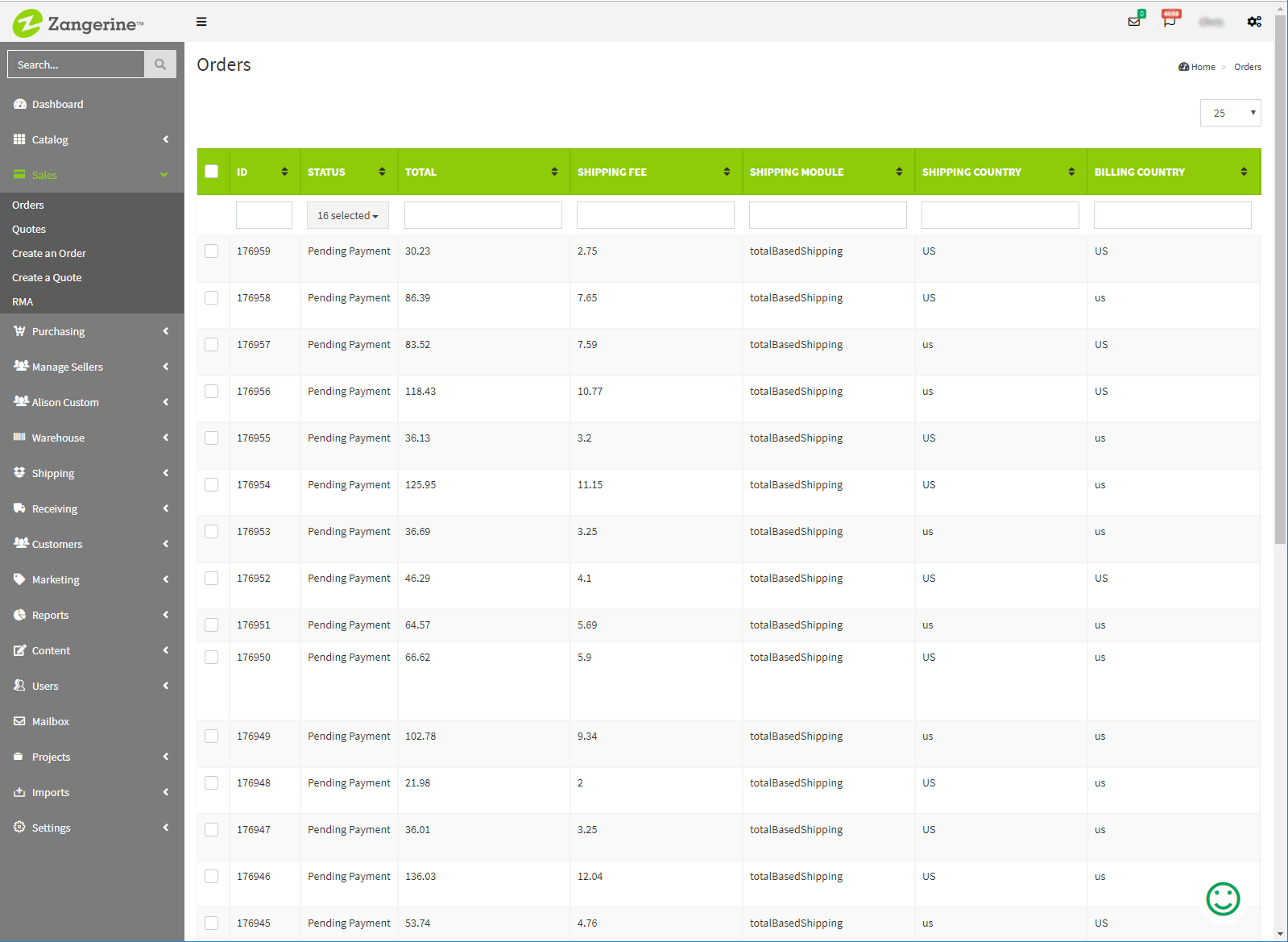
Task: Click the search magnifier button
Action: 160,64
